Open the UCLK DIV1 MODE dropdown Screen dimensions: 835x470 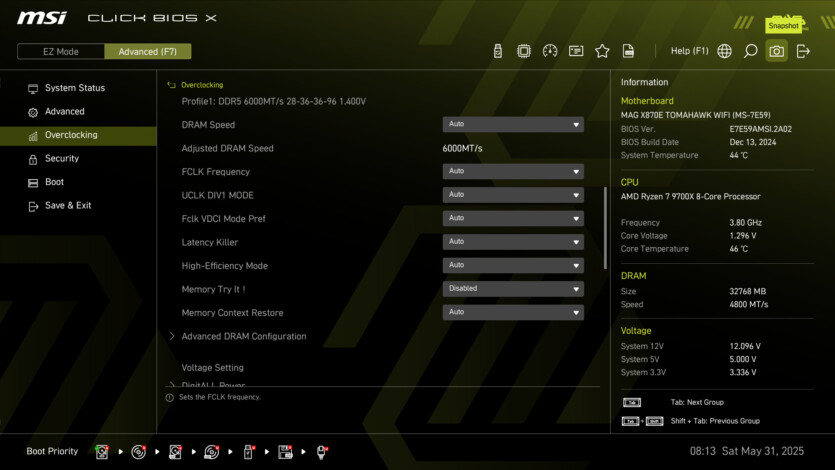[513, 195]
